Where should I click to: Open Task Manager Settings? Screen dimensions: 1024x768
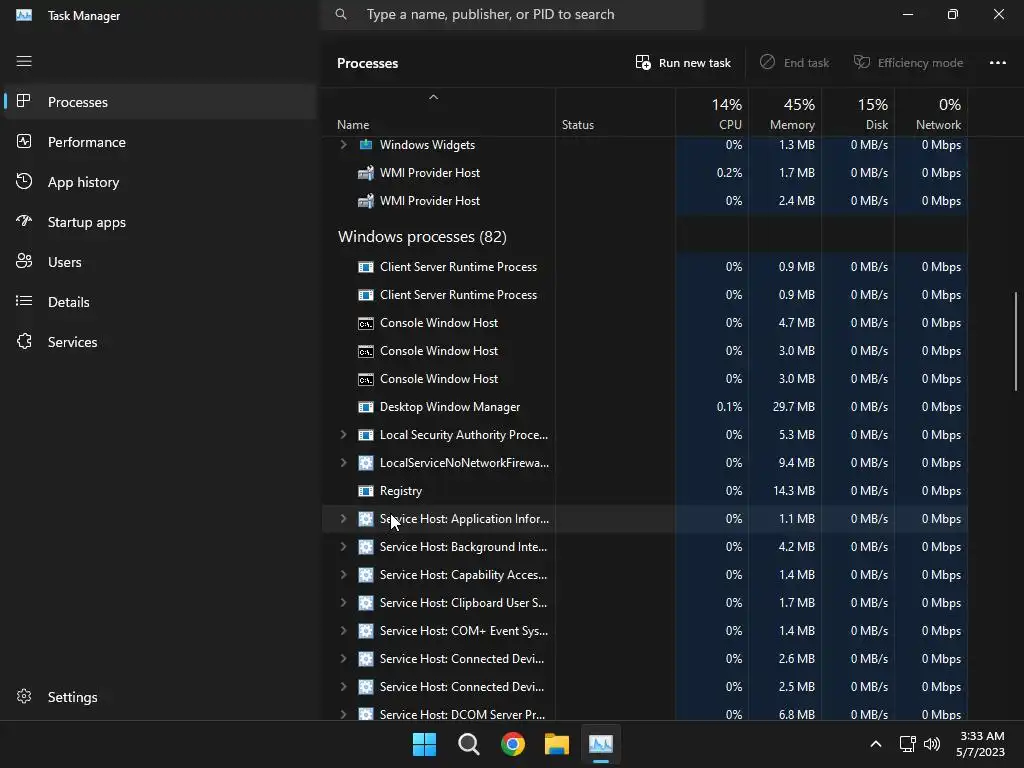click(x=160, y=697)
